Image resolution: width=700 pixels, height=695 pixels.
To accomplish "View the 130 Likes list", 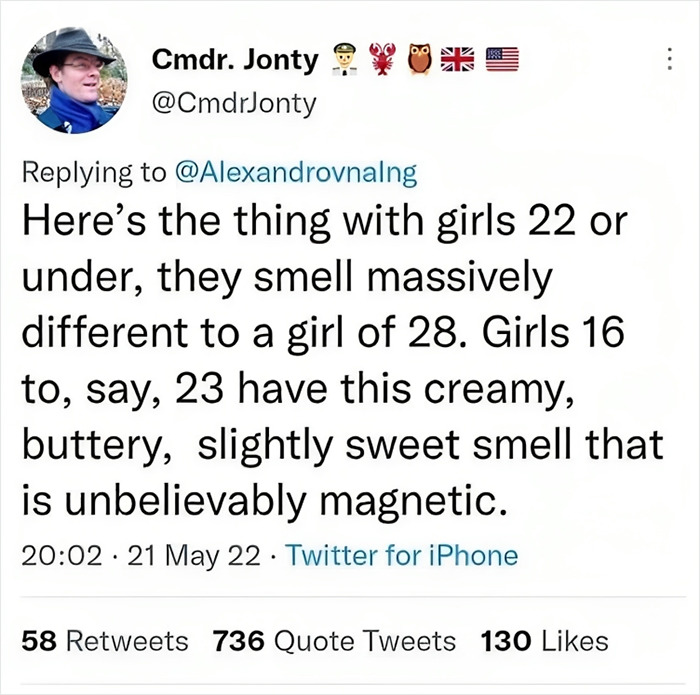I will pyautogui.click(x=543, y=640).
